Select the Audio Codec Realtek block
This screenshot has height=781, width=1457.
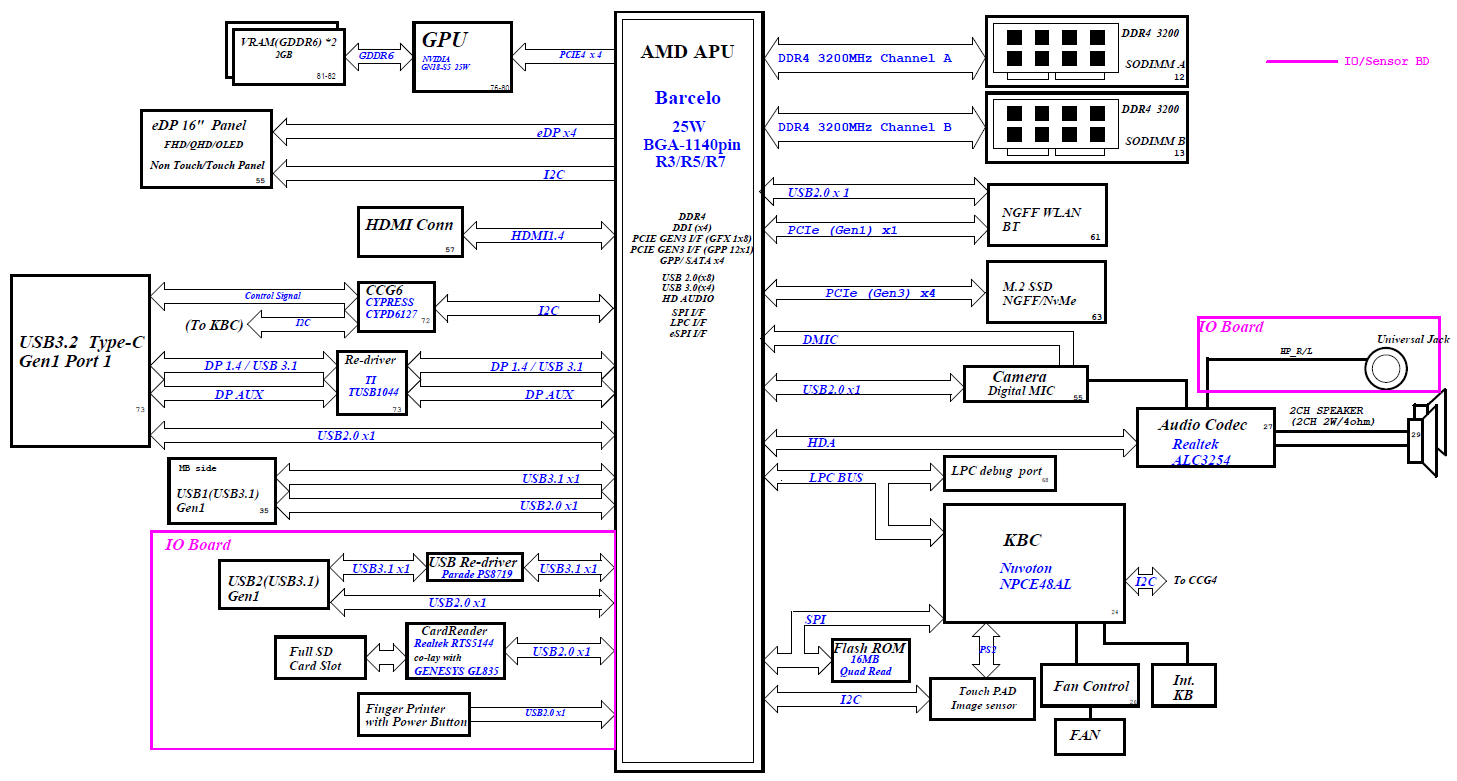pos(1205,437)
